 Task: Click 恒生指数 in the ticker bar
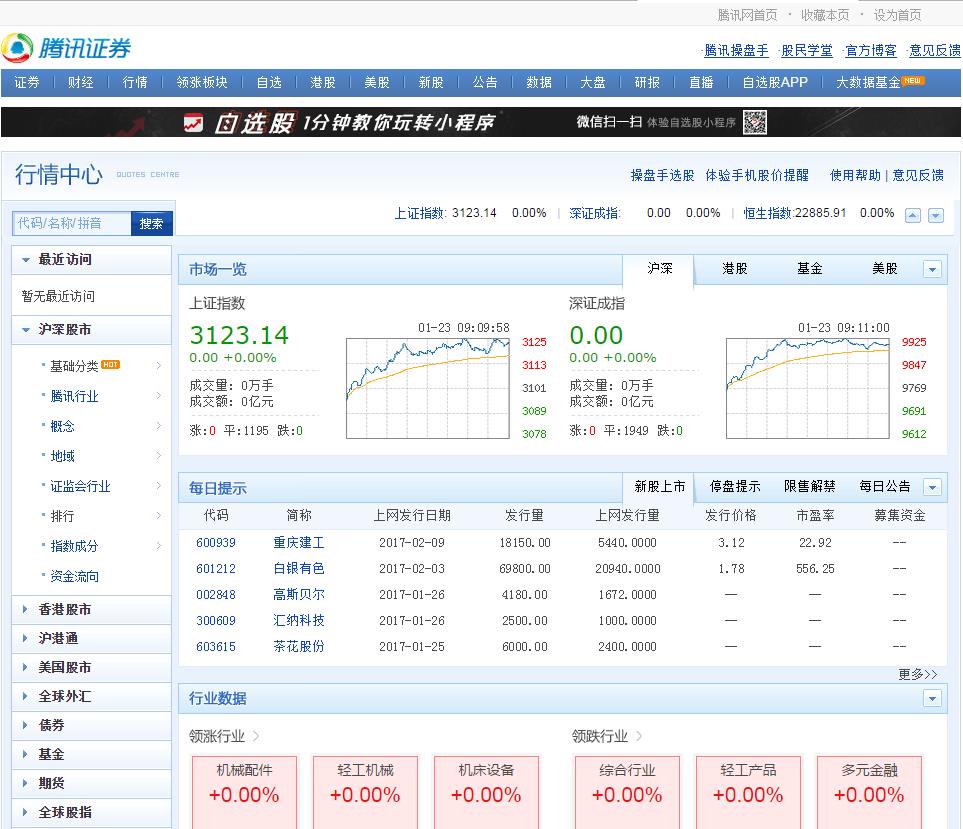(768, 213)
